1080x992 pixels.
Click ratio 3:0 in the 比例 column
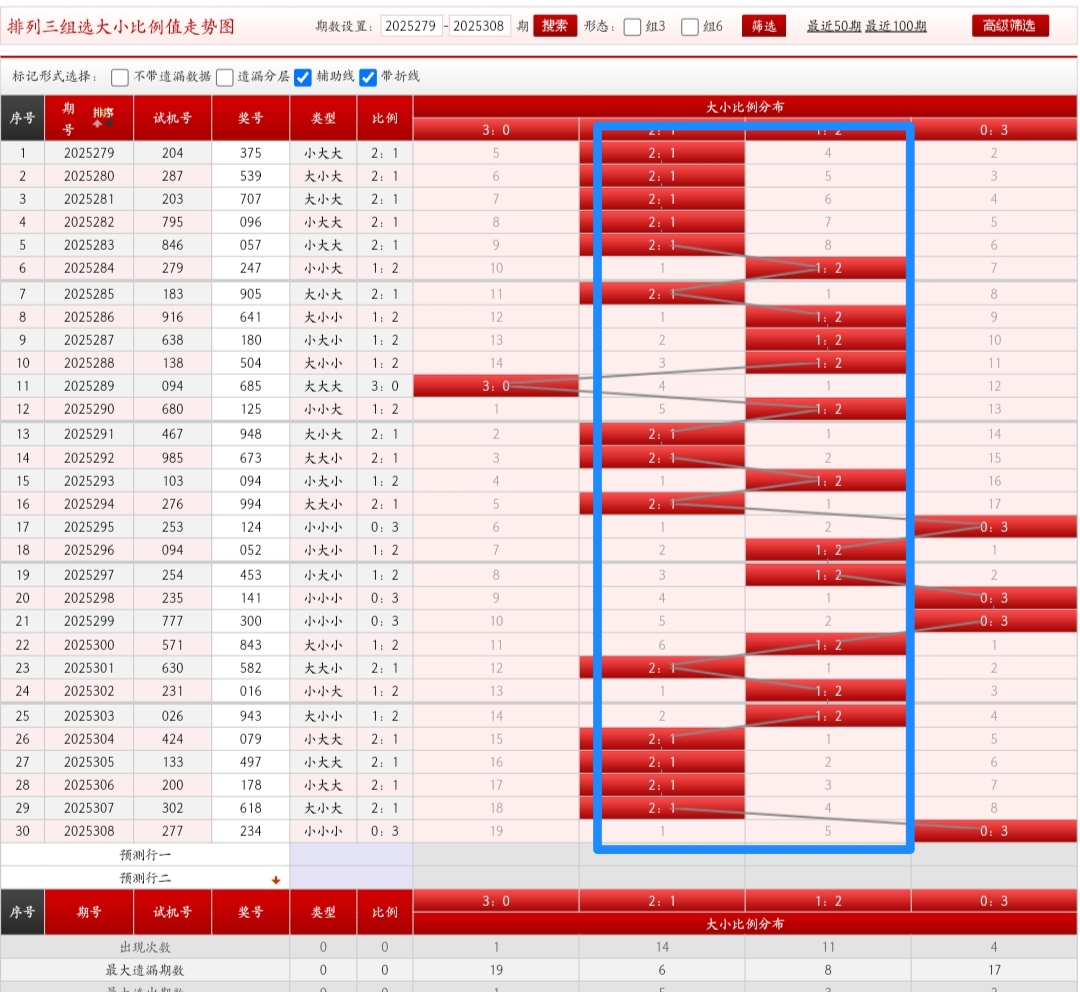[x=384, y=386]
